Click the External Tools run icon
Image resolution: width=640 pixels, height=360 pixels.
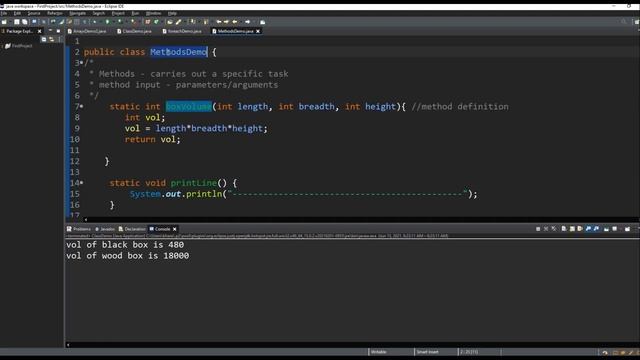click(x=133, y=22)
